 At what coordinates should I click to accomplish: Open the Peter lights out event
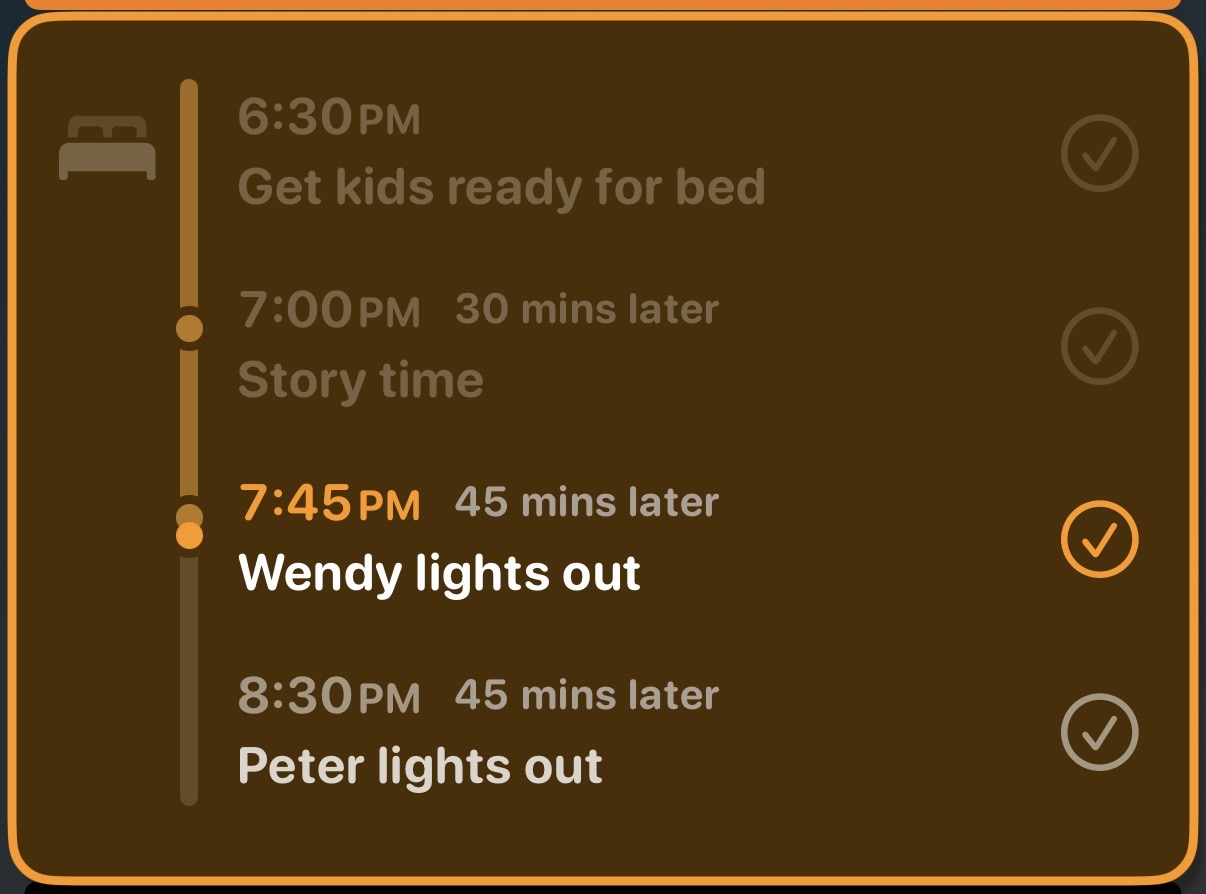point(420,766)
